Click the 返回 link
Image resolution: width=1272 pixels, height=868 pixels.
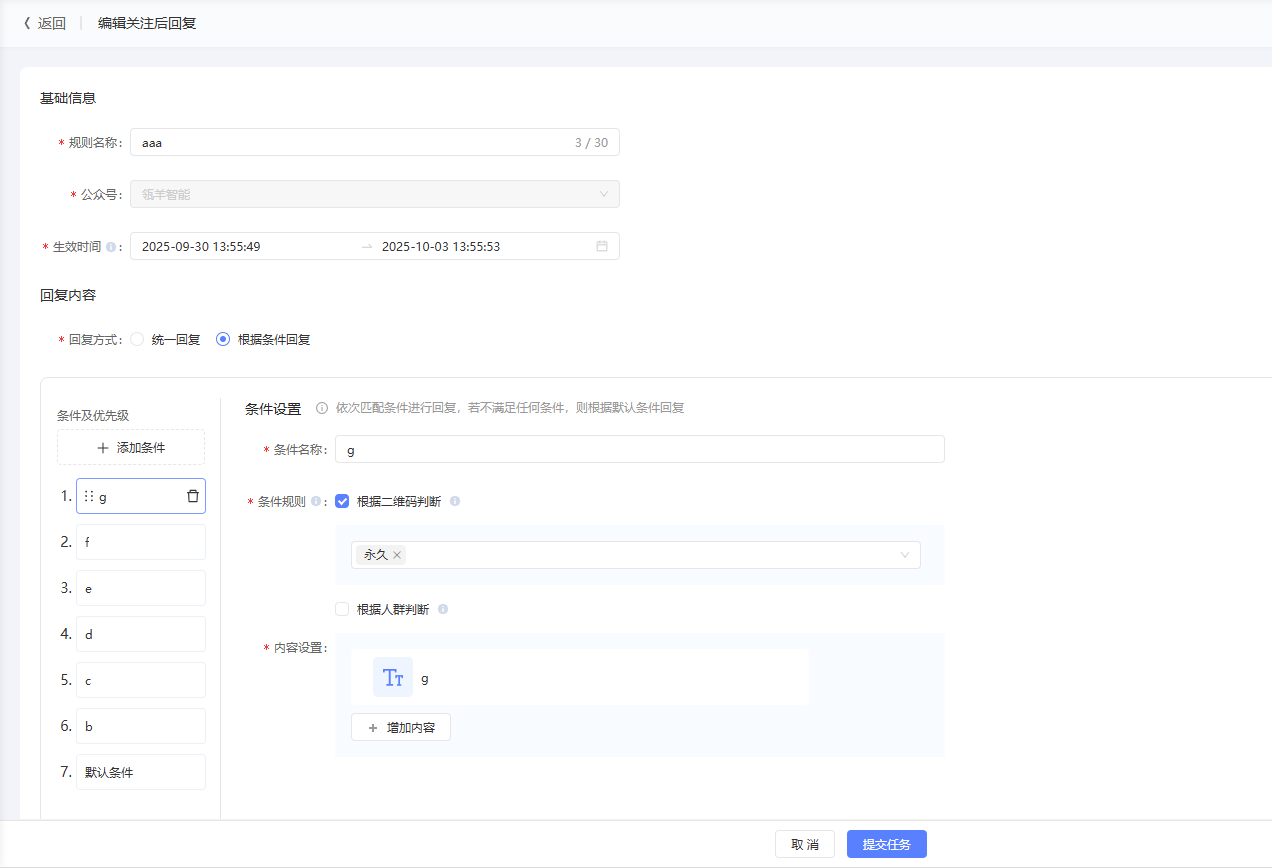52,23
